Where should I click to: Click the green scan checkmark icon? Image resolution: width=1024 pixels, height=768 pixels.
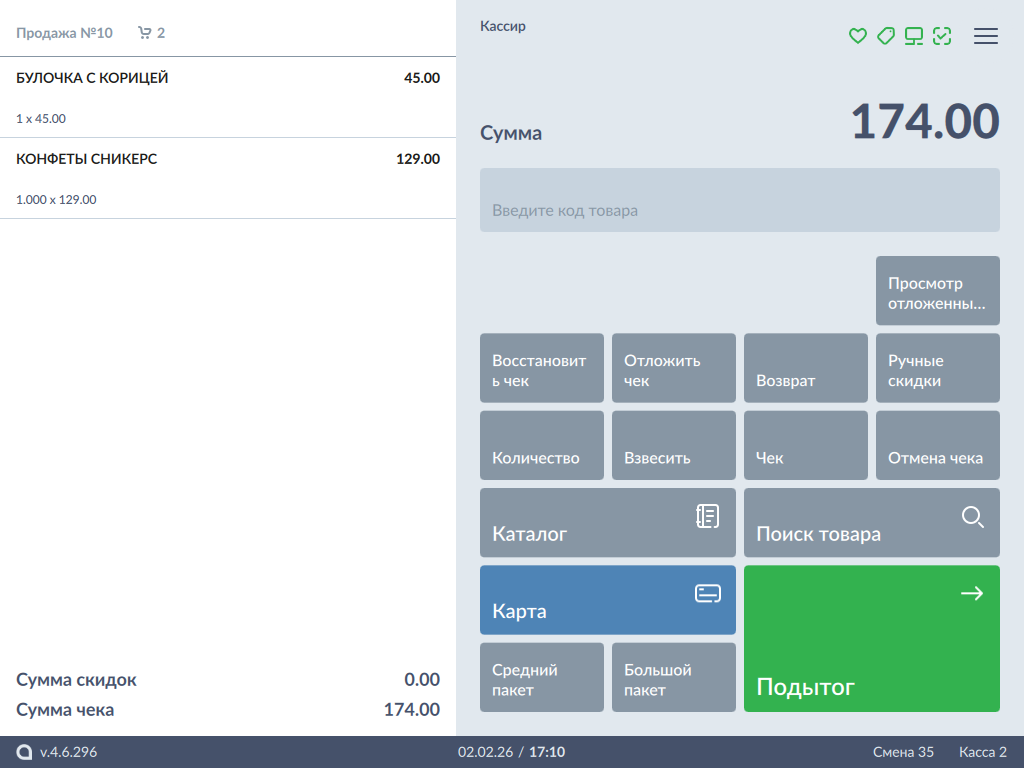pos(941,36)
